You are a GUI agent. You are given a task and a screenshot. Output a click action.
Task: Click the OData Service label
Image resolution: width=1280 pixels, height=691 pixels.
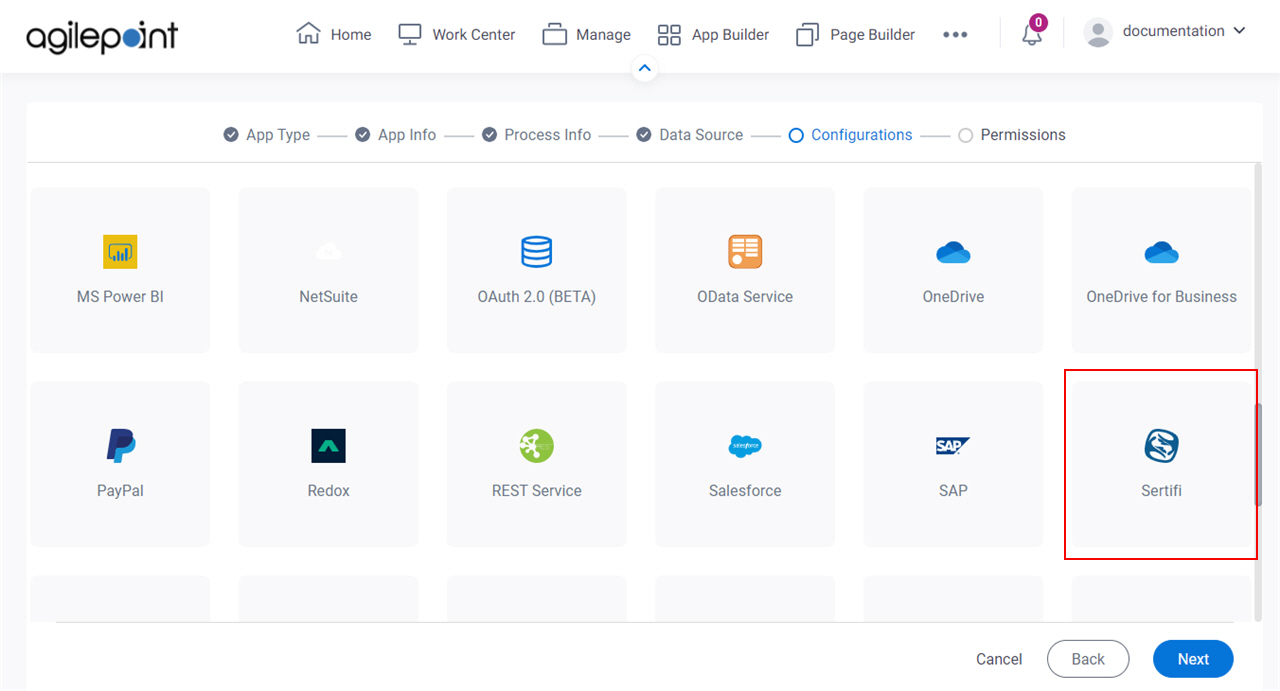pos(745,297)
